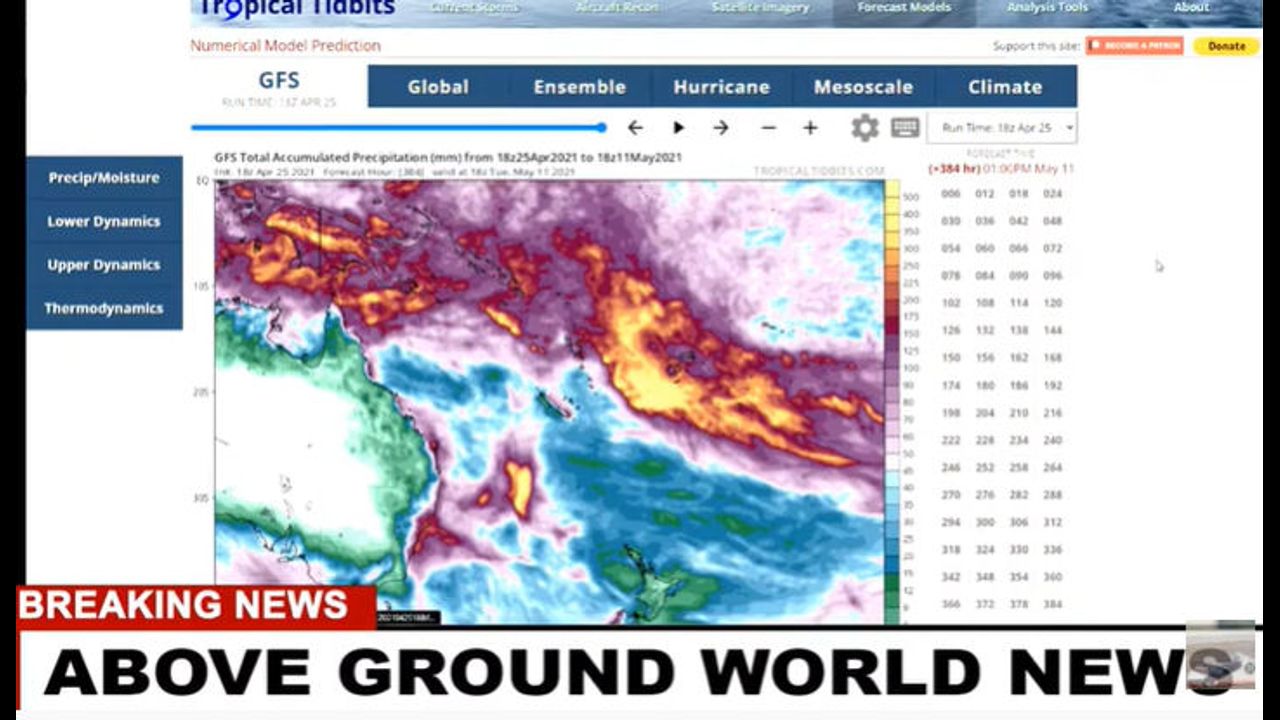
Task: Switch to the Ensemble models tab
Action: point(579,87)
